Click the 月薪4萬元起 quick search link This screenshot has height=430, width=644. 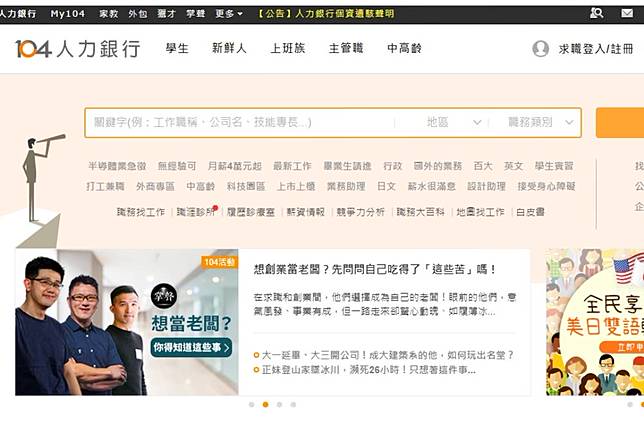(x=235, y=166)
